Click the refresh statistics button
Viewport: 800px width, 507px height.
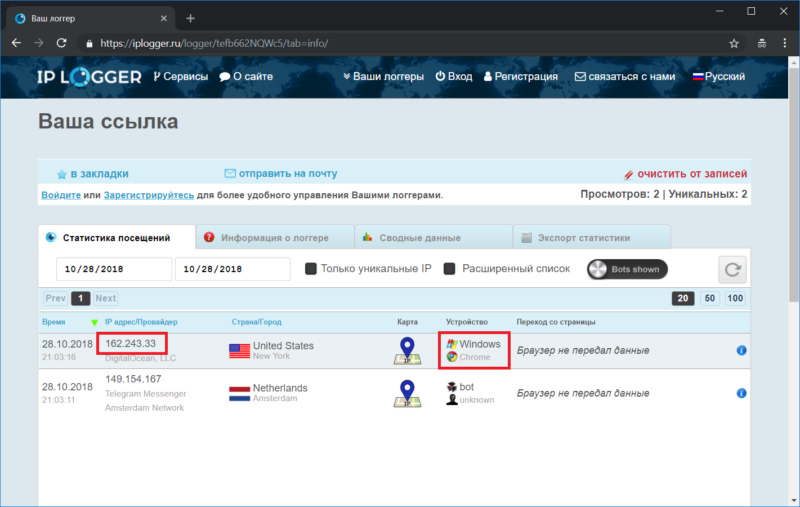[732, 269]
